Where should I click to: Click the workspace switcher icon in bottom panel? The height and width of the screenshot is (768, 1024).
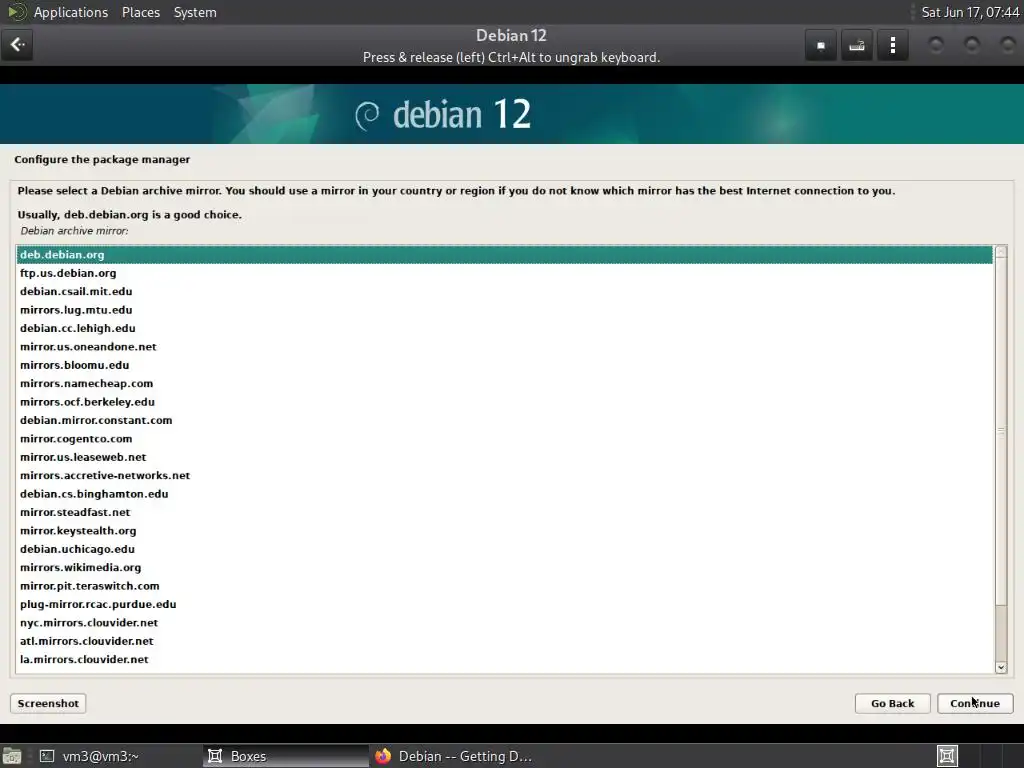(947, 756)
